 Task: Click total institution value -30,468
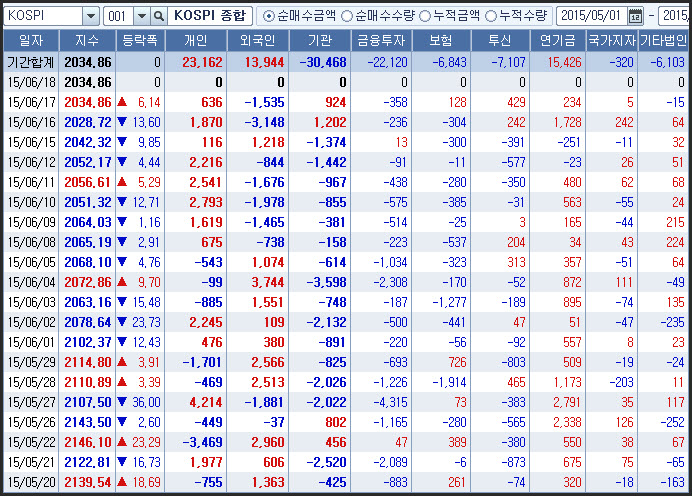tap(323, 62)
